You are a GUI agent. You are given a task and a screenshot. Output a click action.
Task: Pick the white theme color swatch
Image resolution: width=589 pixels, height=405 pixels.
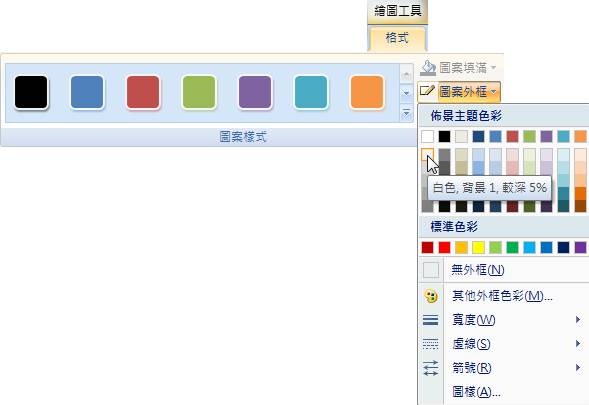pos(427,136)
